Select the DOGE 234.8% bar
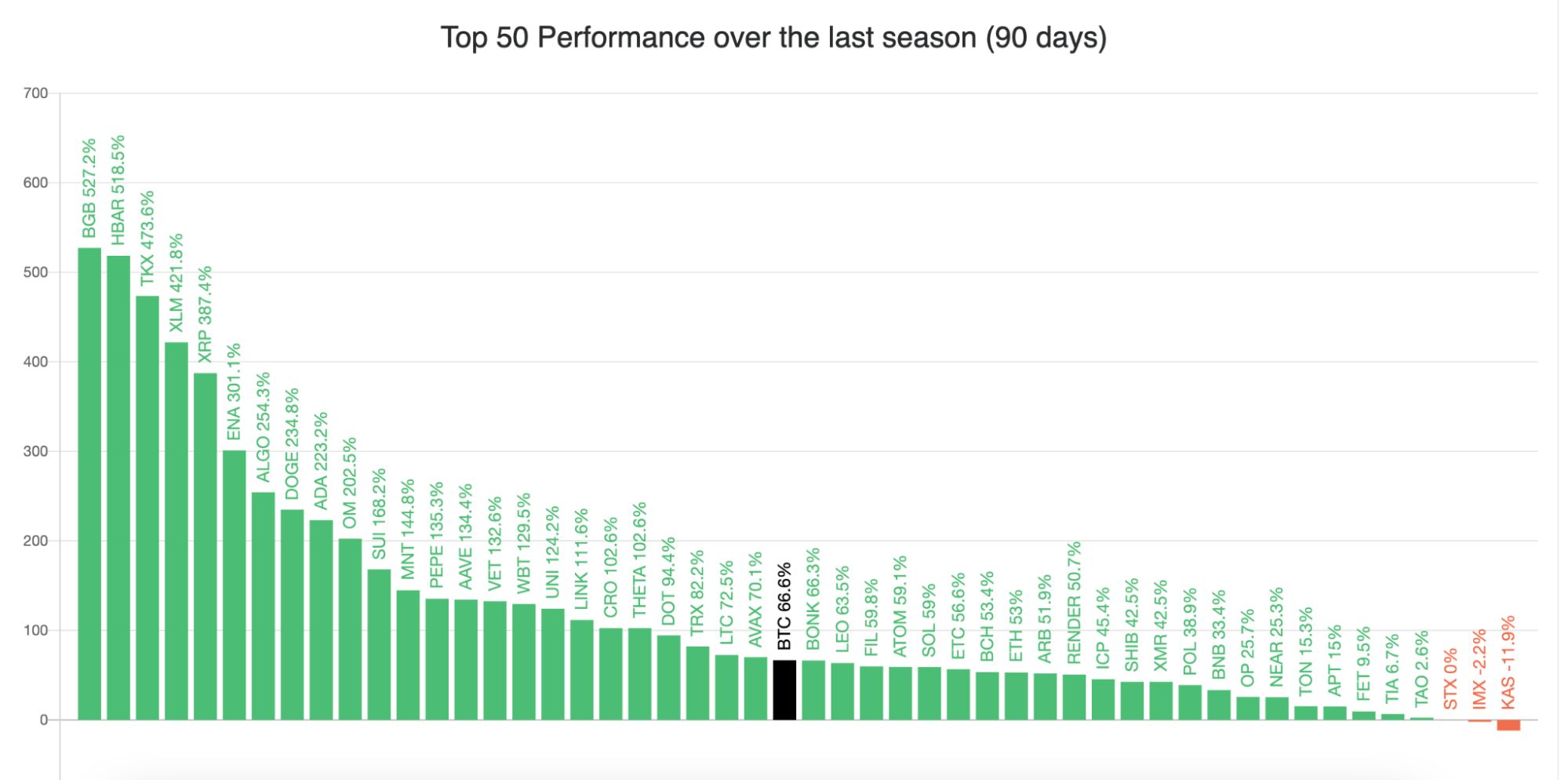Viewport: 1568px width, 780px height. 292,614
